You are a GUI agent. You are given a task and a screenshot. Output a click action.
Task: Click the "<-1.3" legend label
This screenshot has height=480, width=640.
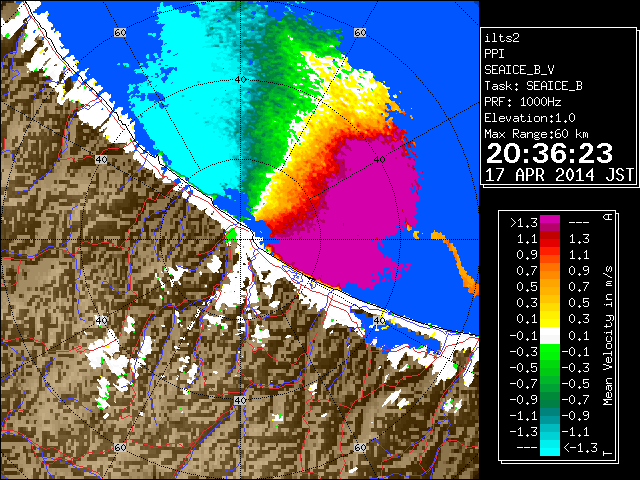tap(580, 448)
